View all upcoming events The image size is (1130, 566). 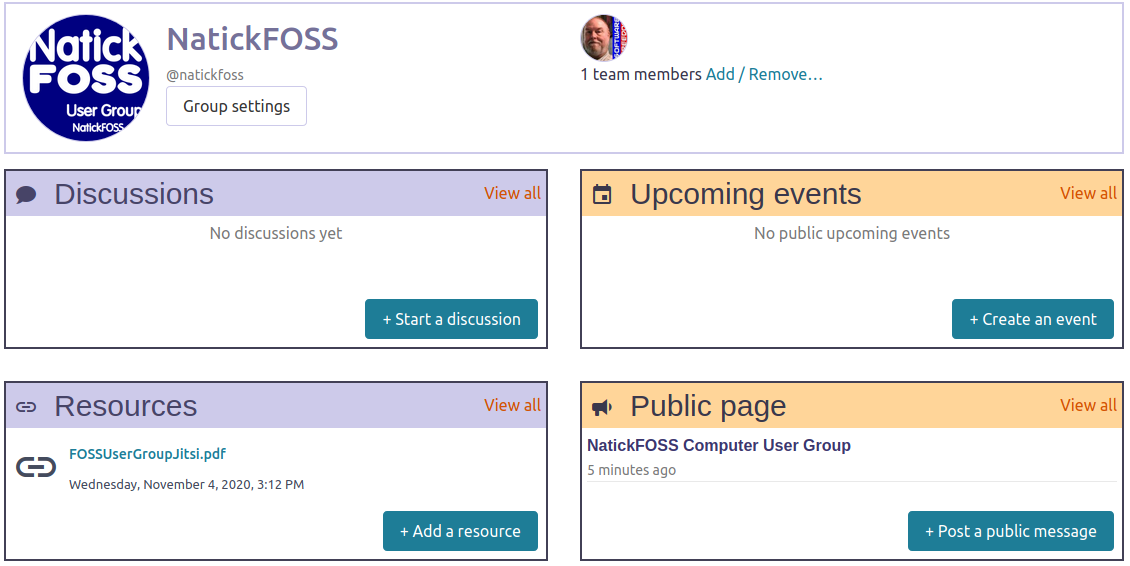click(1088, 193)
